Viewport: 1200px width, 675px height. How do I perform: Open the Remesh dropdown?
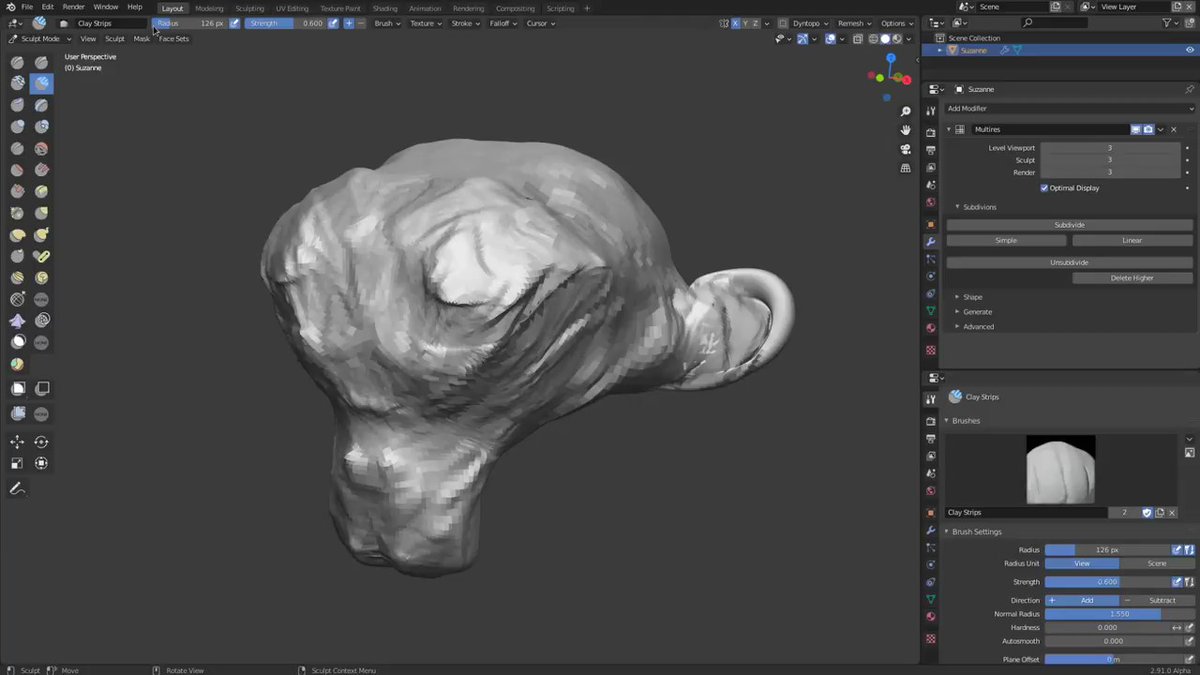[x=855, y=23]
